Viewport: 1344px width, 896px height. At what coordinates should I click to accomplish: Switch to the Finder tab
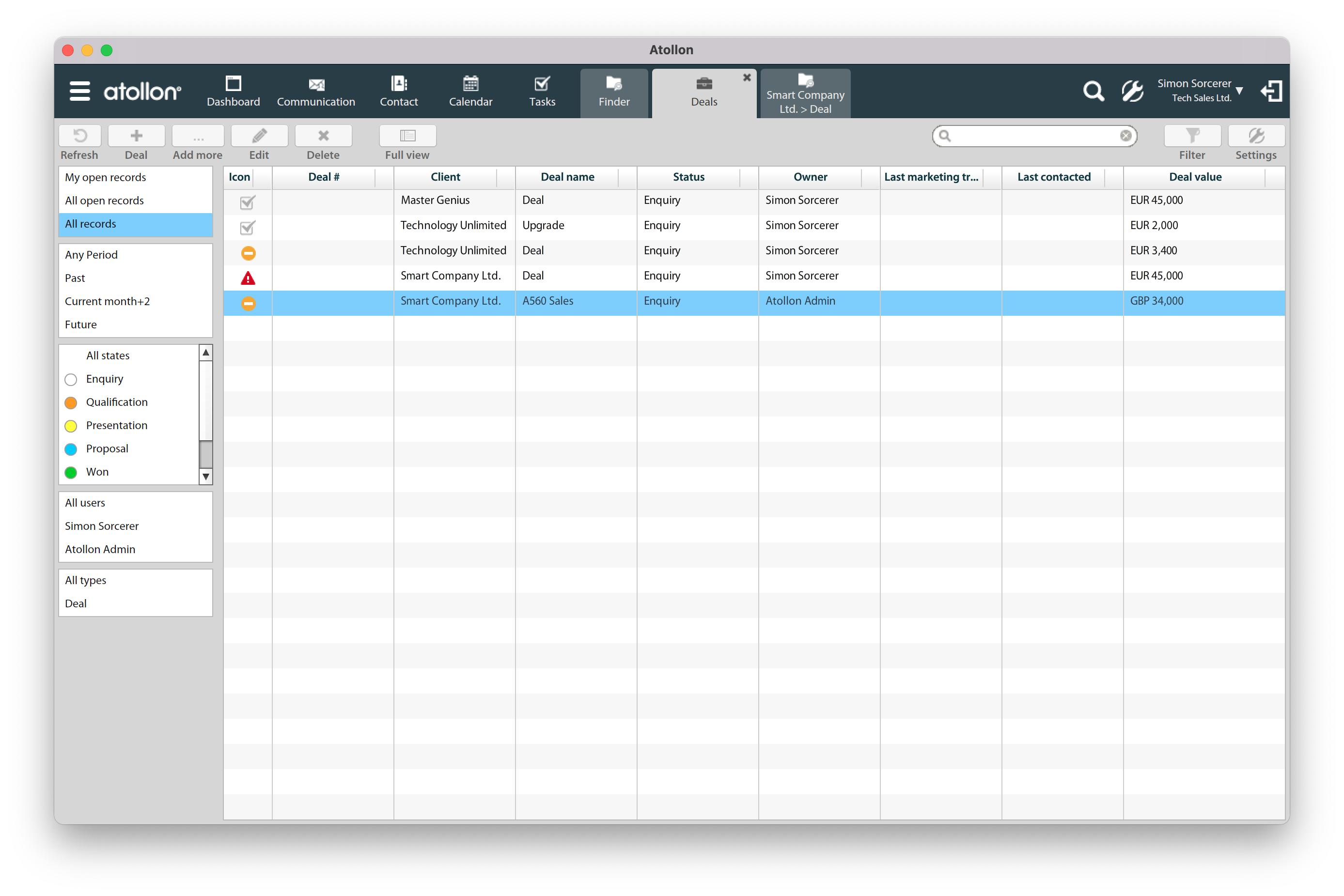(x=614, y=92)
